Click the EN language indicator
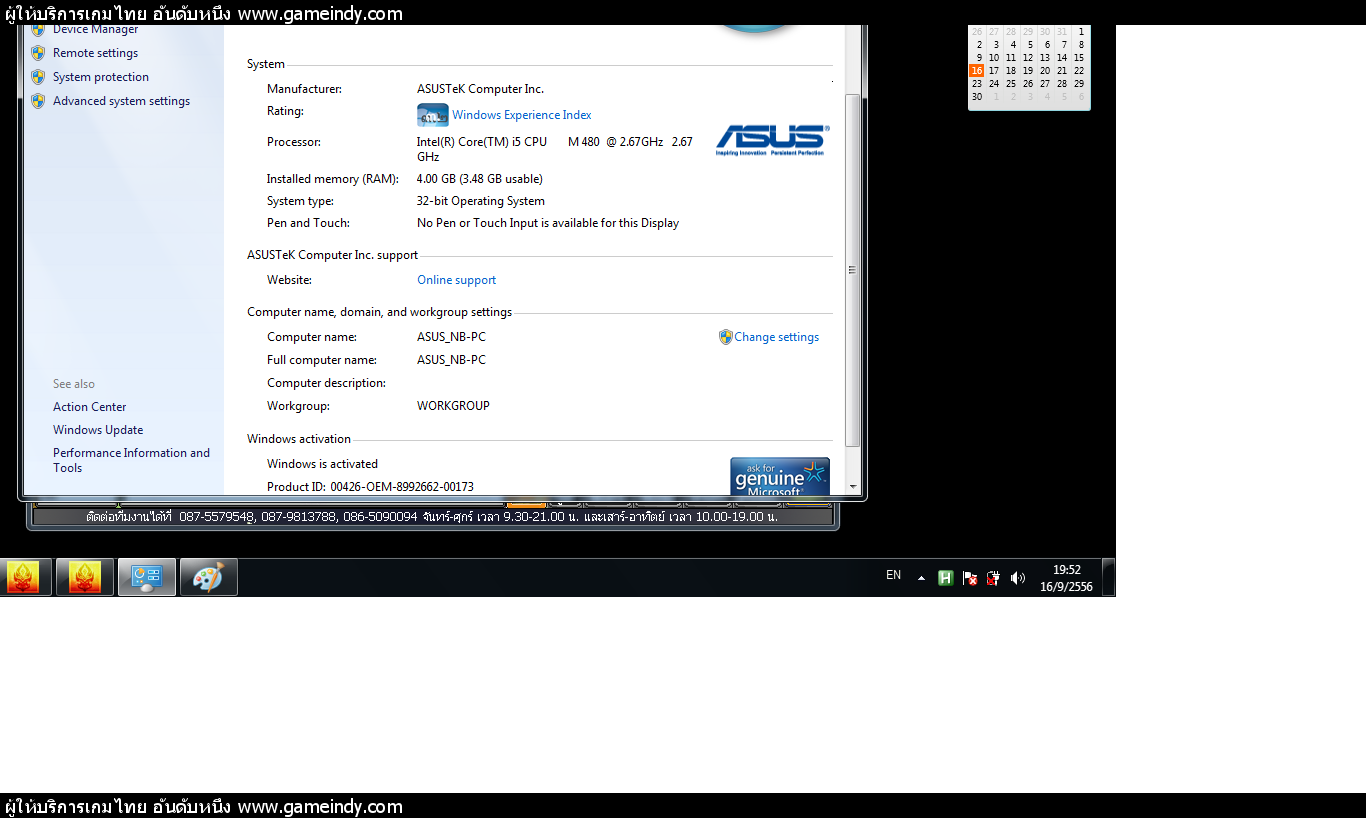Image resolution: width=1366 pixels, height=818 pixels. 893,575
